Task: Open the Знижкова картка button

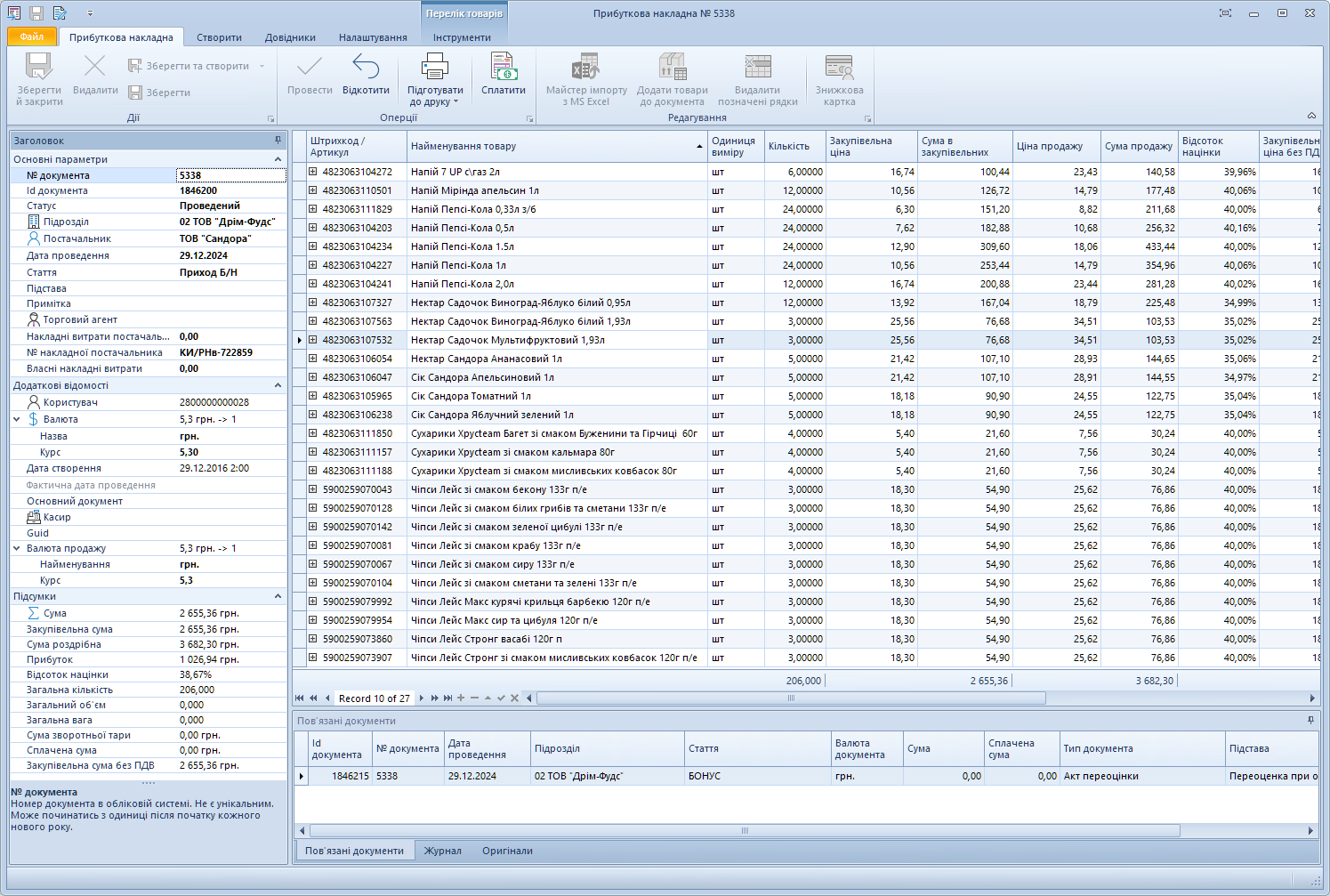Action: tap(839, 79)
